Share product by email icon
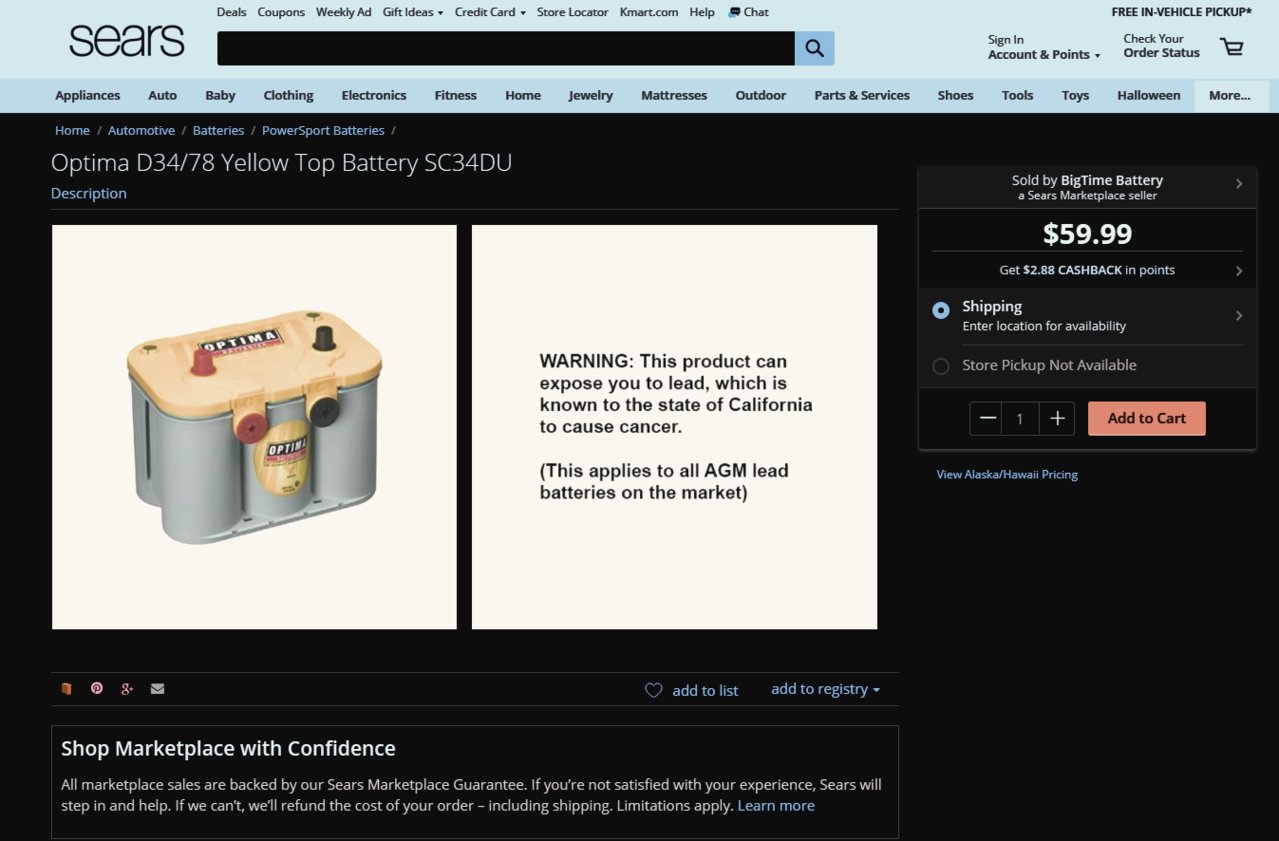 click(157, 688)
